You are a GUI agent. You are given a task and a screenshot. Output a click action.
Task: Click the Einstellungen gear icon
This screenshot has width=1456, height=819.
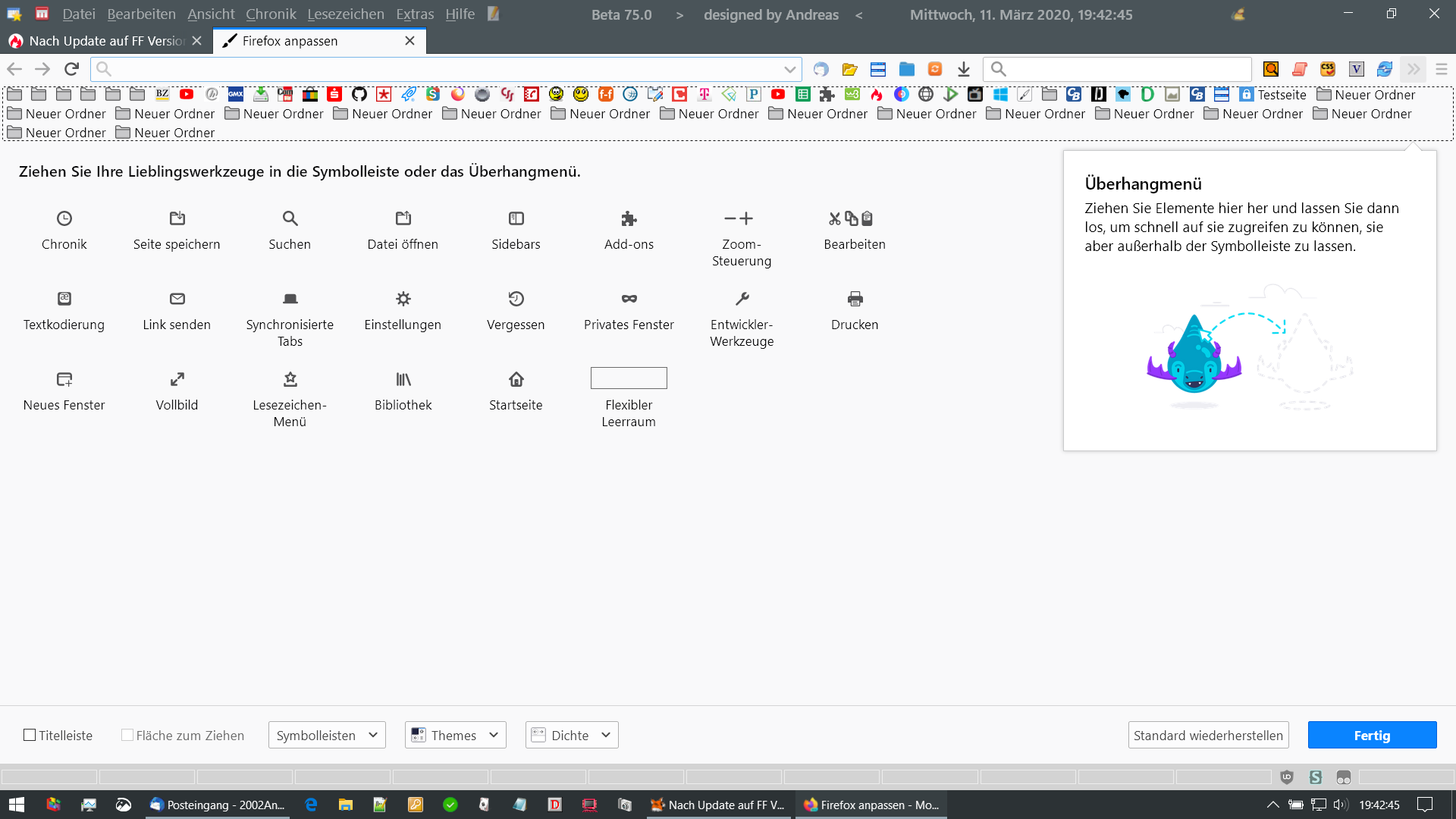pos(403,299)
